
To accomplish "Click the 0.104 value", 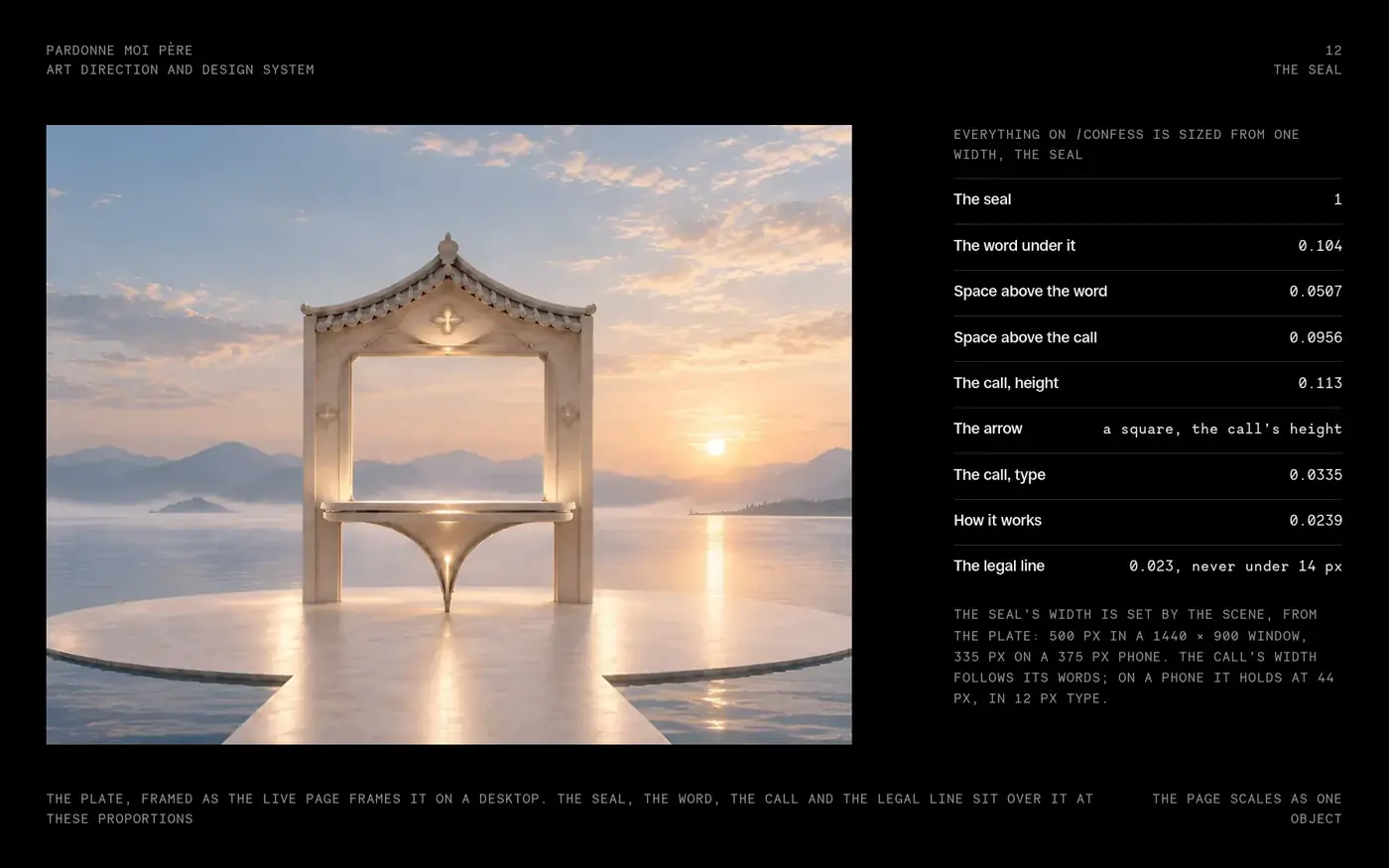I will click(x=1320, y=246).
